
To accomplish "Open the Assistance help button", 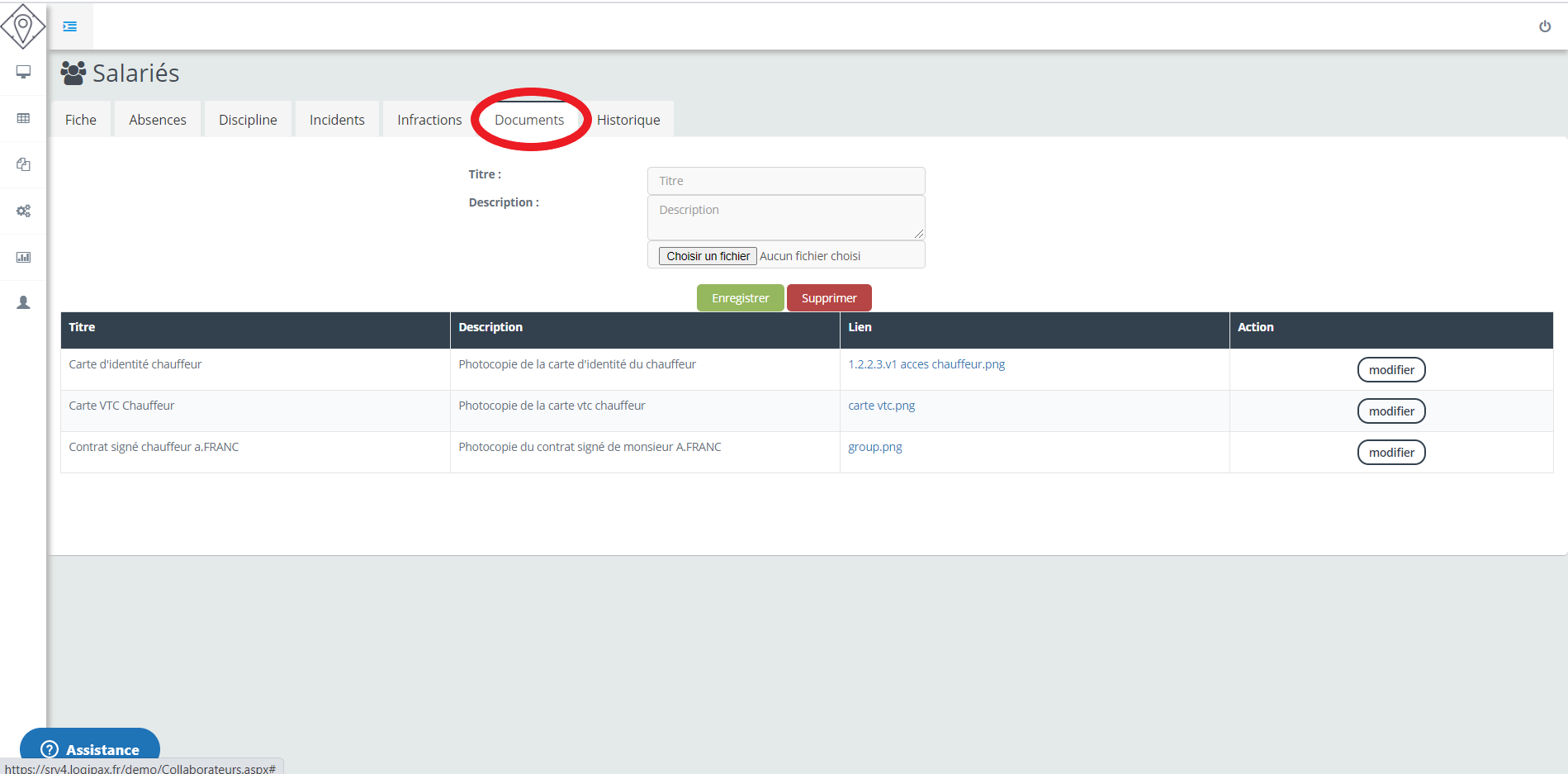I will [x=90, y=748].
